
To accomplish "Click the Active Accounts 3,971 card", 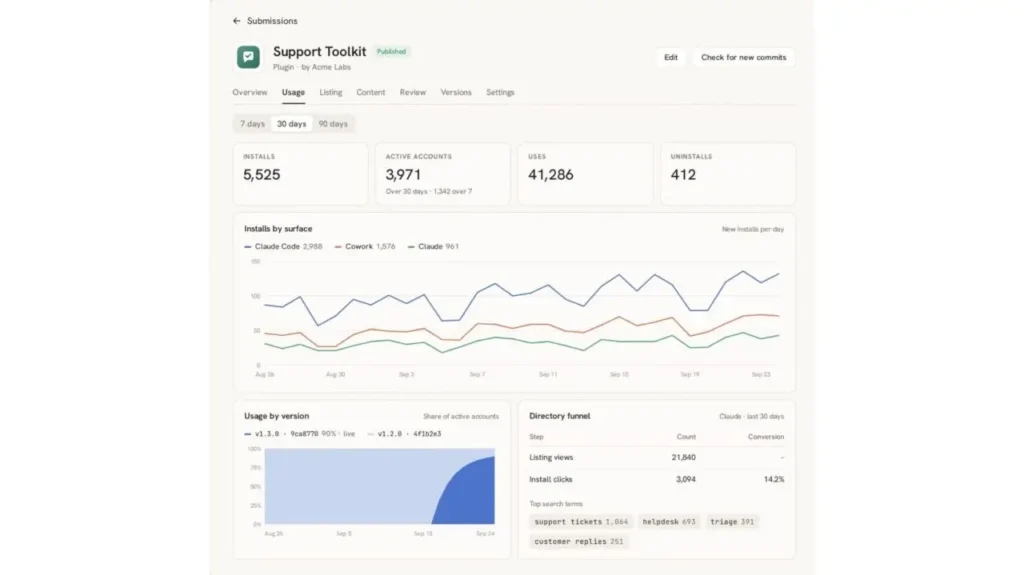I will (443, 174).
